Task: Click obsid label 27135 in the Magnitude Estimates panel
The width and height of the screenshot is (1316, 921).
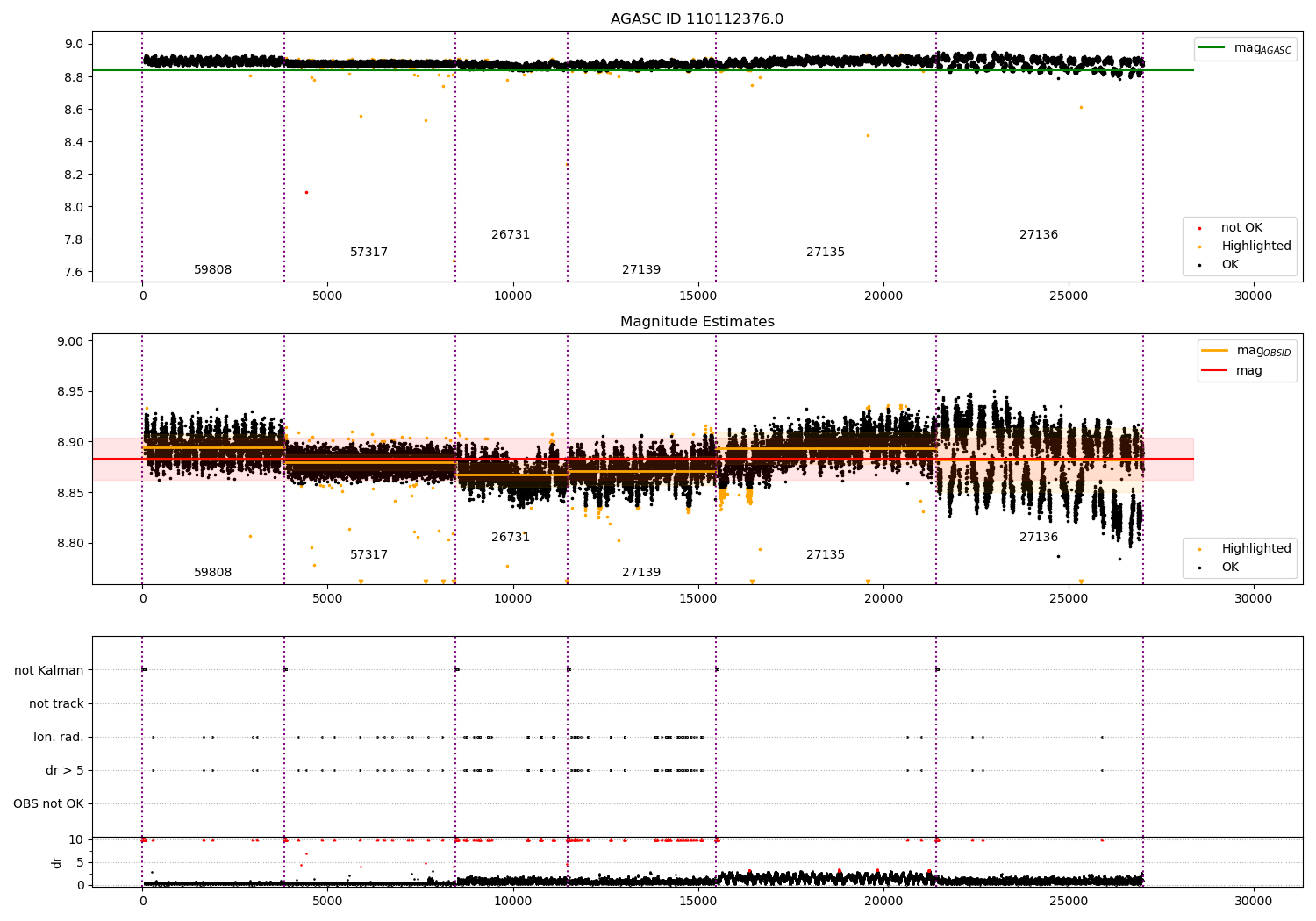Action: tap(826, 555)
